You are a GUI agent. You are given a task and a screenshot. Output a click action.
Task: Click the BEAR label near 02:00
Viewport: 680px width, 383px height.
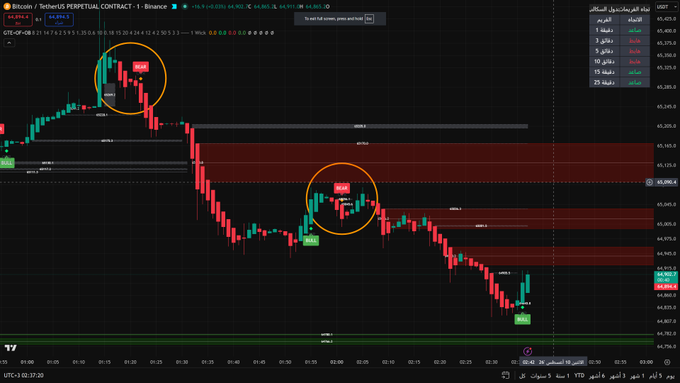(x=342, y=188)
